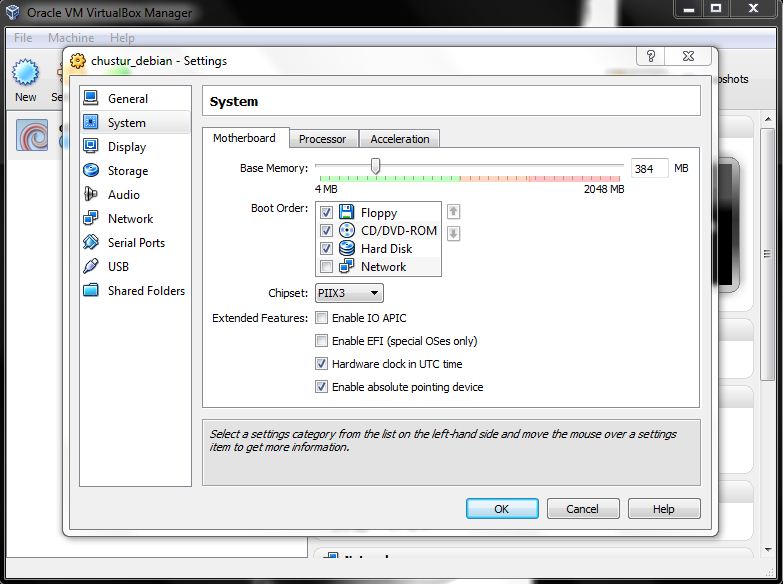The height and width of the screenshot is (584, 783).
Task: Open the Chipset PIIX3 dropdown
Action: (349, 293)
